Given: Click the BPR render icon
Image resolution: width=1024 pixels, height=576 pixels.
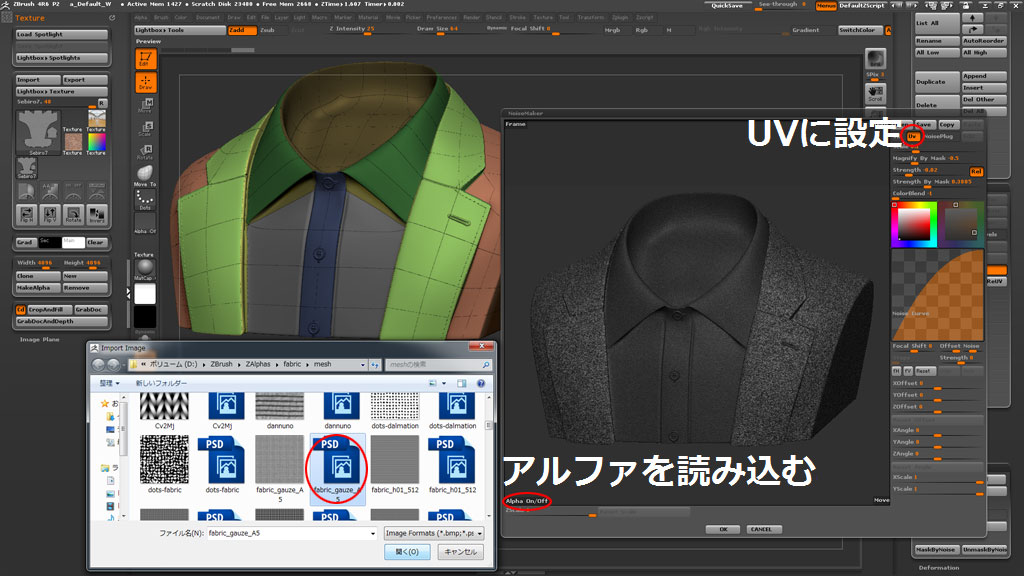Looking at the screenshot, I should coord(875,59).
